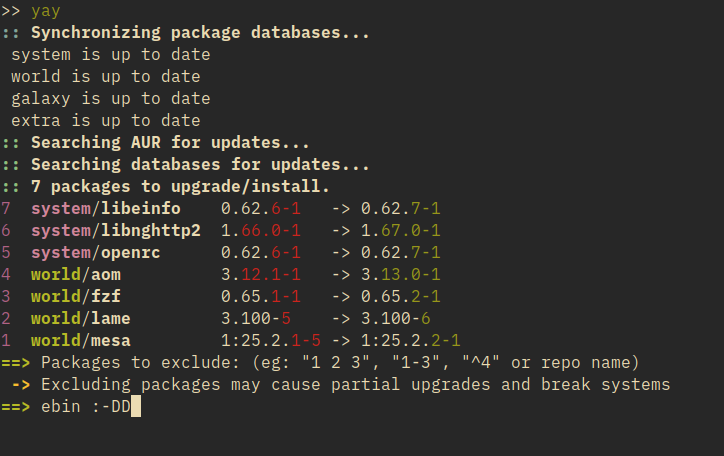Click new version 1.67.0-1 of libnghttp2
This screenshot has height=456, width=724.
pos(400,231)
